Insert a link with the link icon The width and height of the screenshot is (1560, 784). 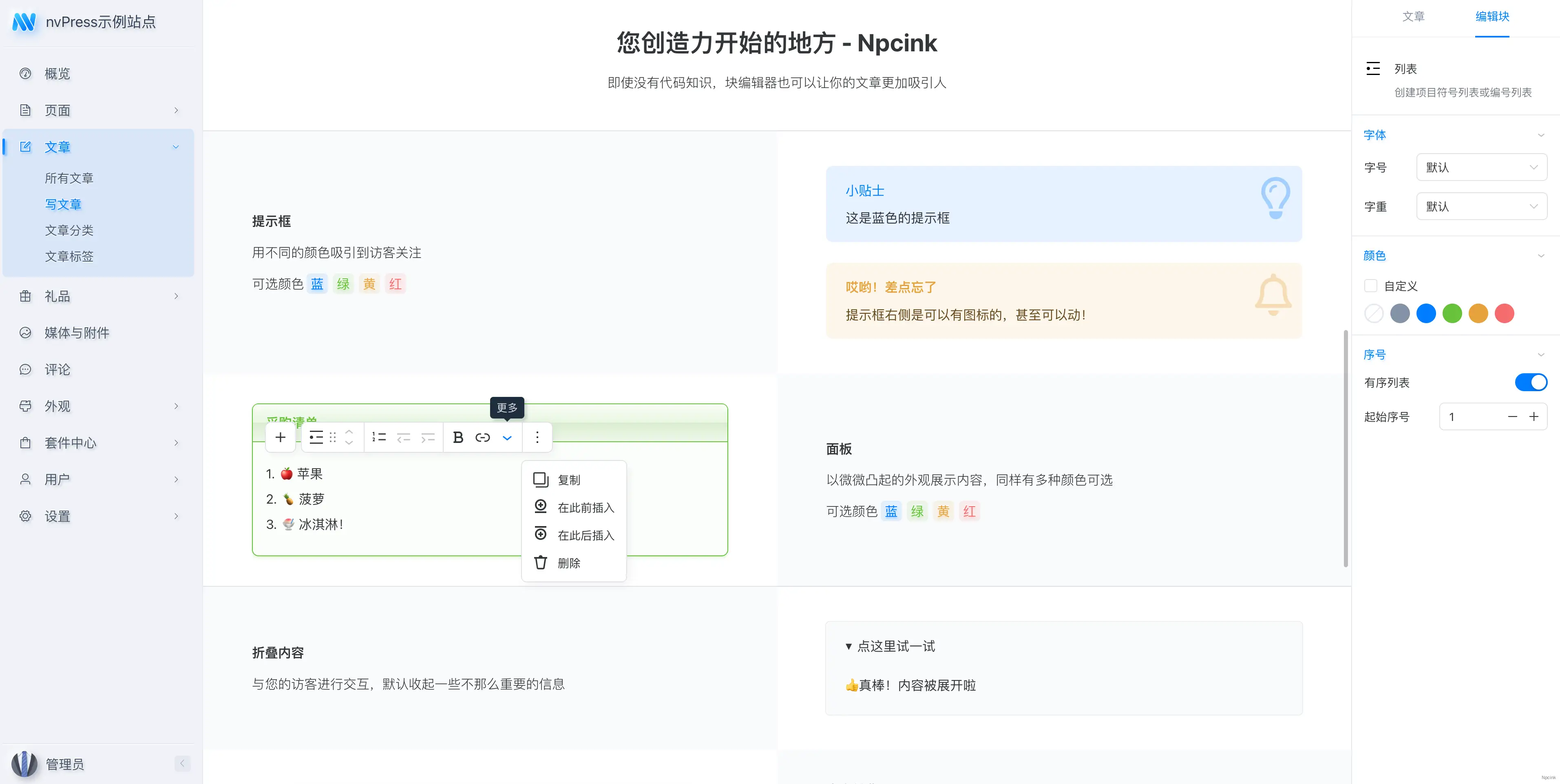coord(483,437)
